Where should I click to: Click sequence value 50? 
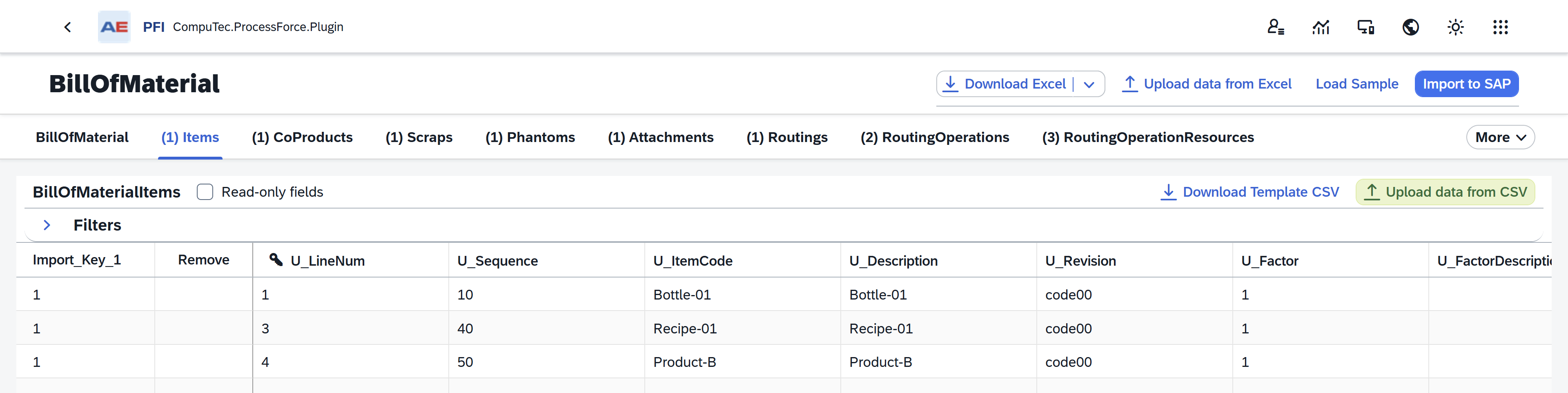click(546, 362)
